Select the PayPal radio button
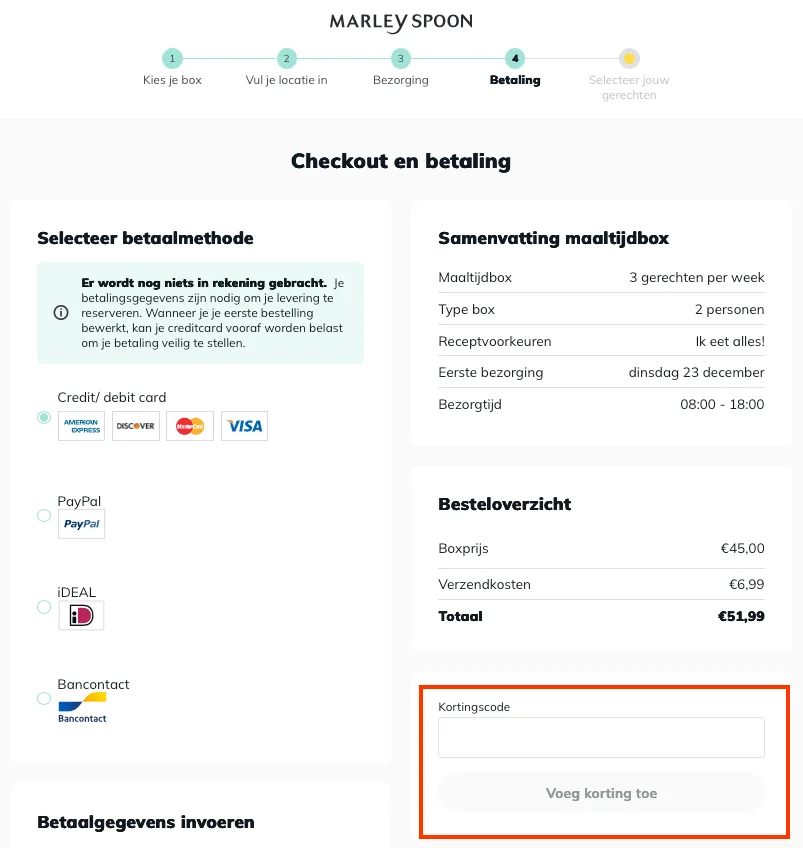This screenshot has width=803, height=848. (44, 515)
